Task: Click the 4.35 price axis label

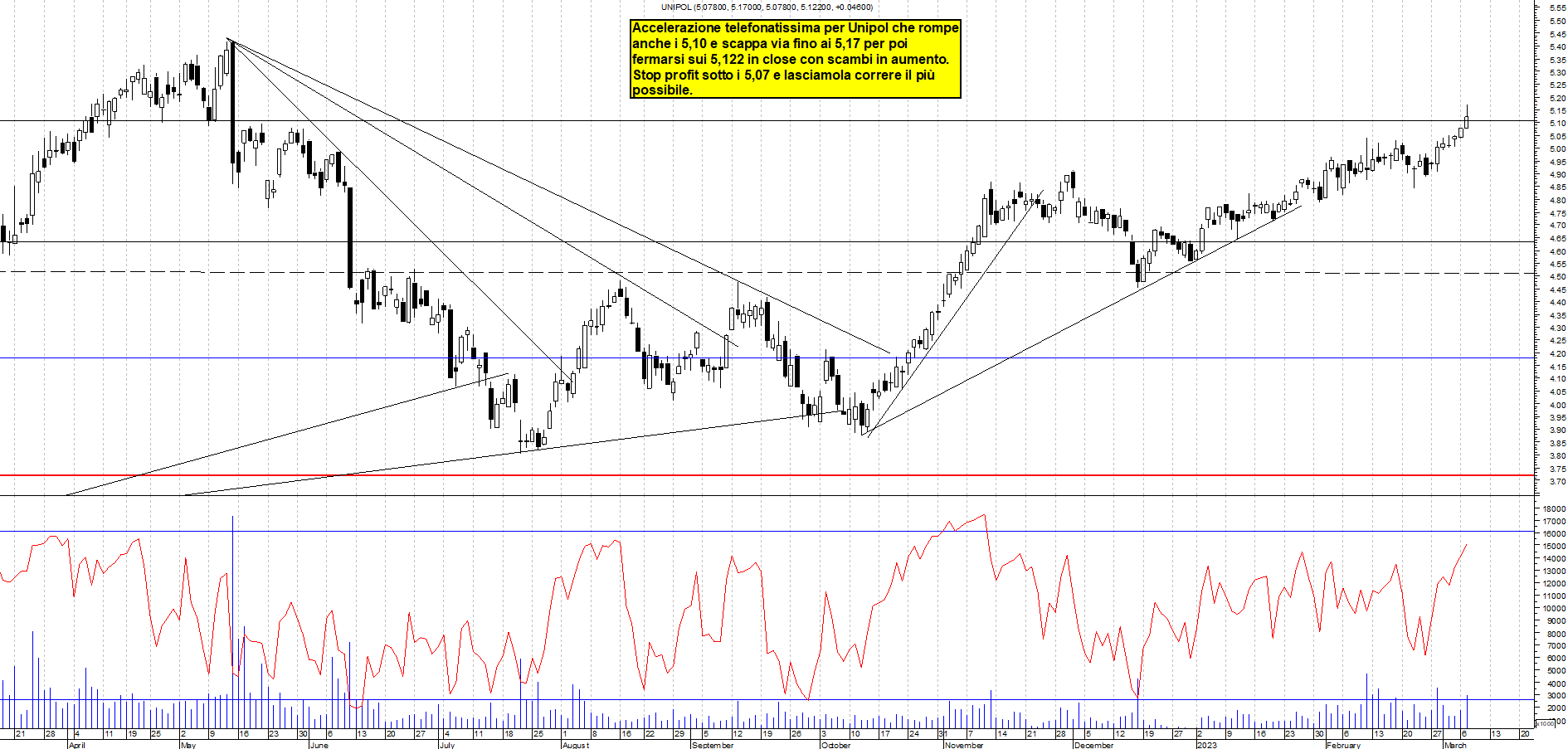Action: click(1556, 315)
